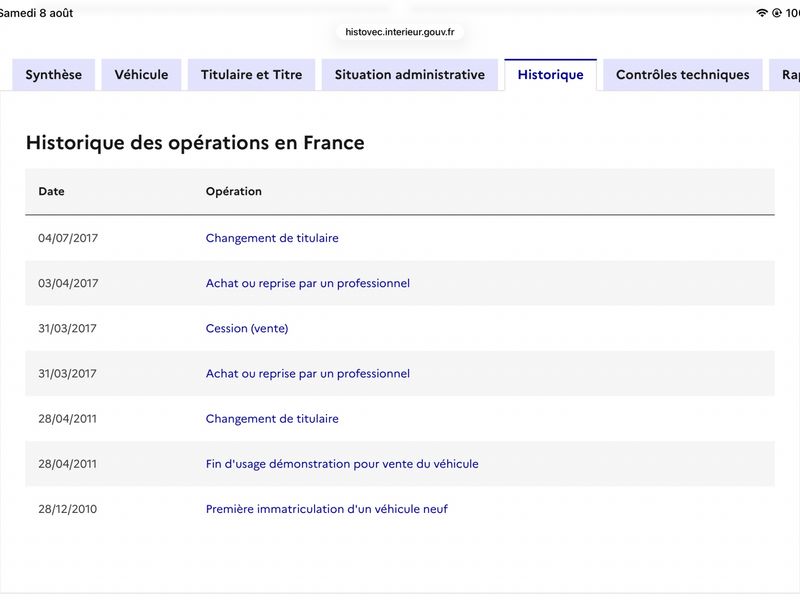
Task: Click Achat ou reprise par un professionnel 03/04/2017
Action: pos(308,283)
